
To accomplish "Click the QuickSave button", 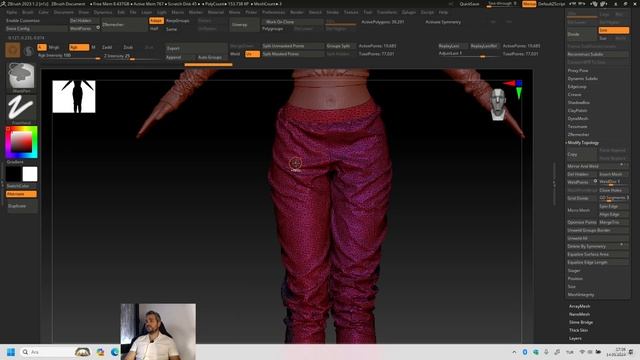I will [469, 4].
